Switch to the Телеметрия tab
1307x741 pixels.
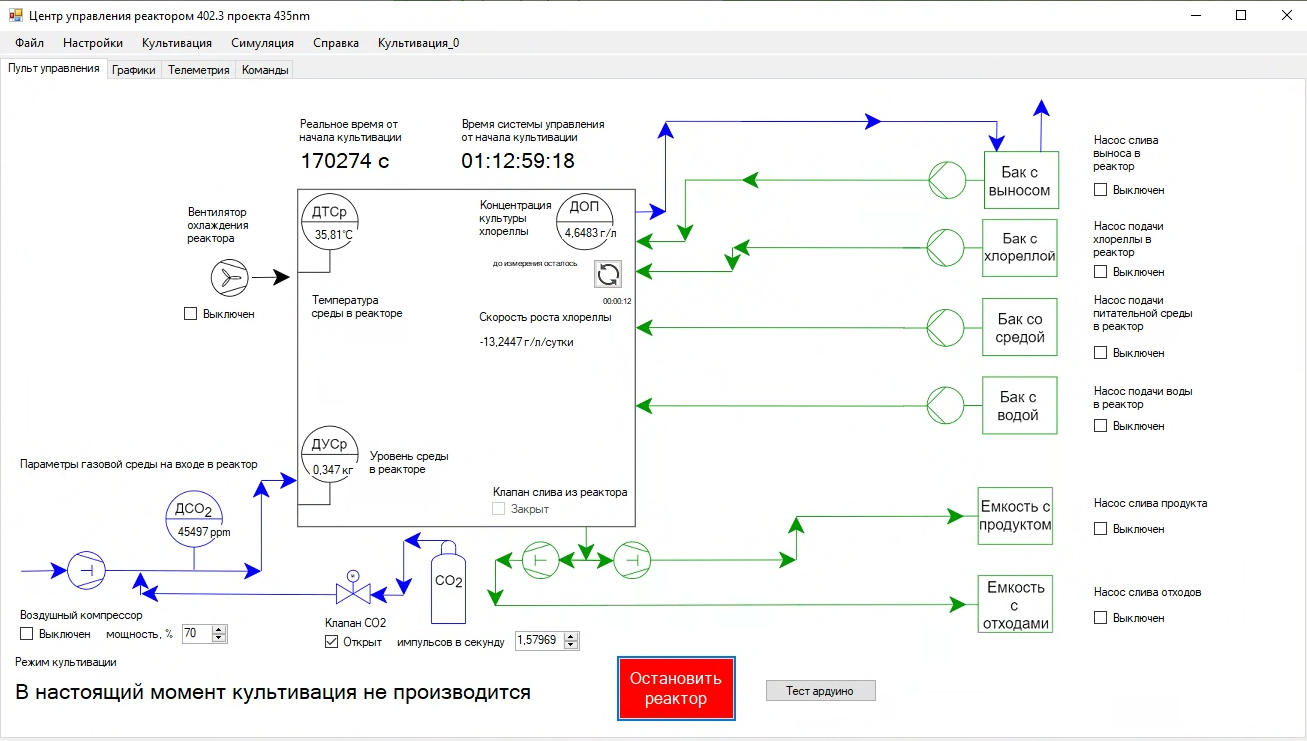coord(199,70)
